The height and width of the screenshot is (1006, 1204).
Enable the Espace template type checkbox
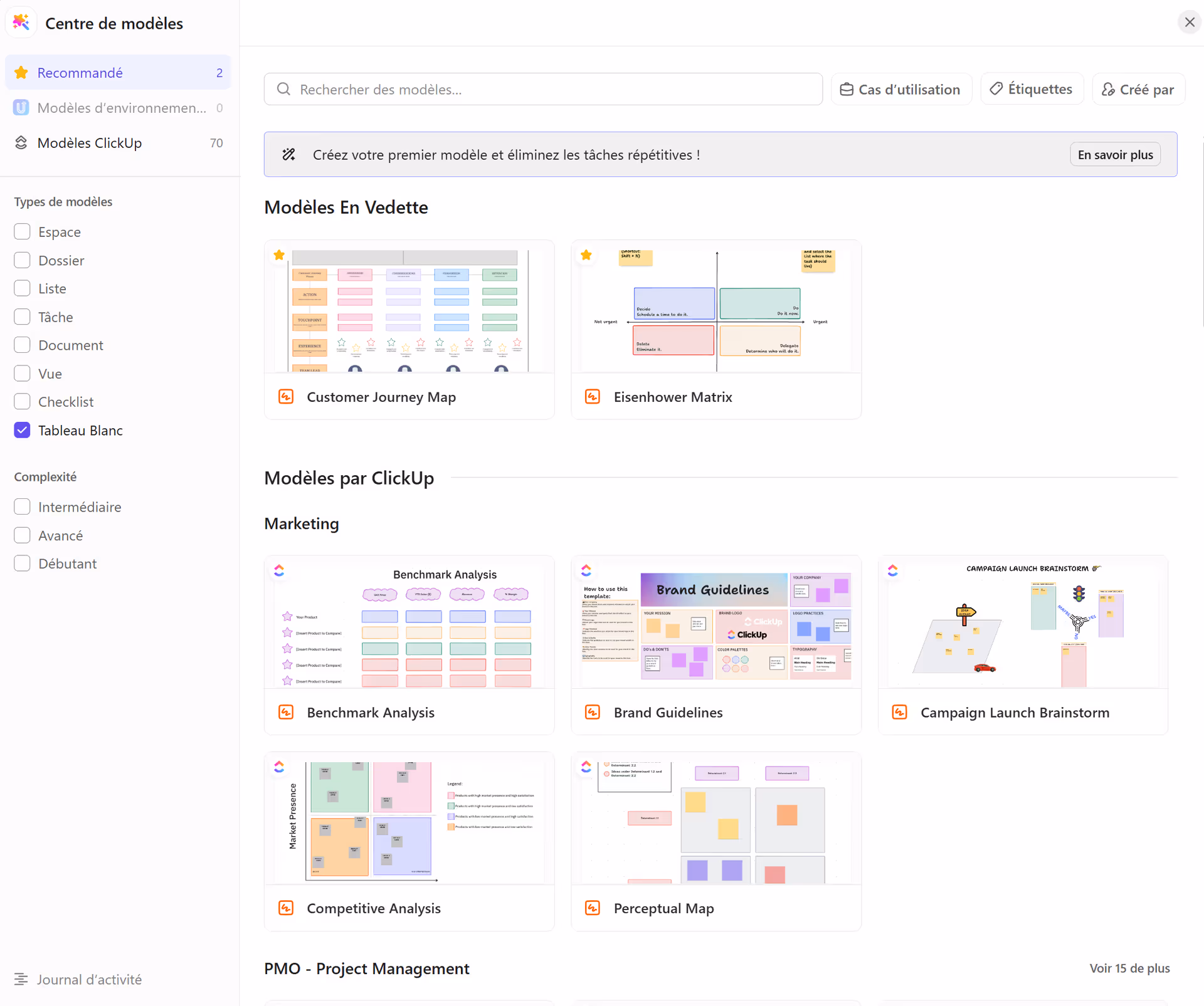tap(23, 232)
